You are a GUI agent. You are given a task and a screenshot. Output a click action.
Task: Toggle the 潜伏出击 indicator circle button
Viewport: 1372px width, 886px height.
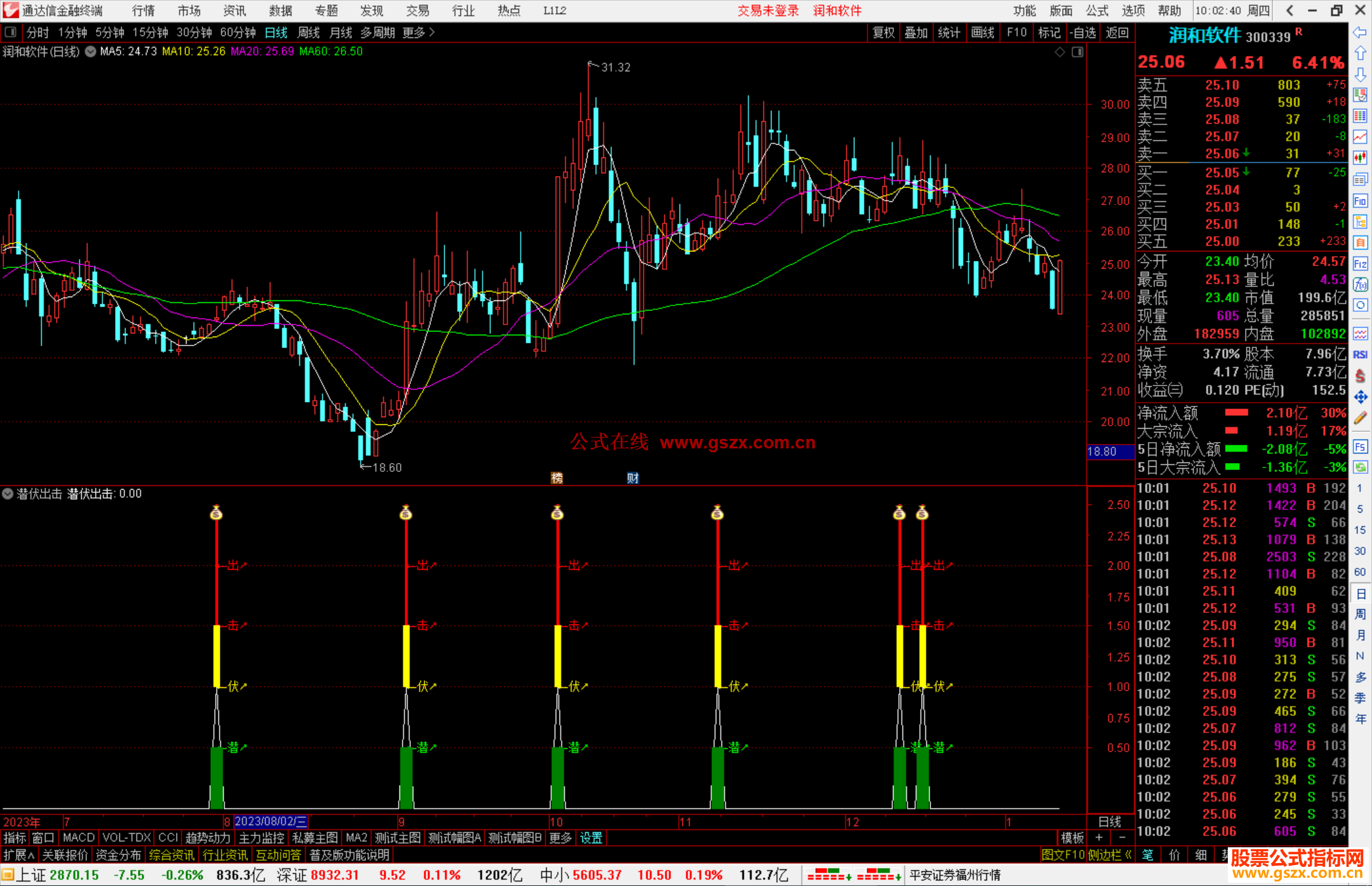pyautogui.click(x=8, y=493)
